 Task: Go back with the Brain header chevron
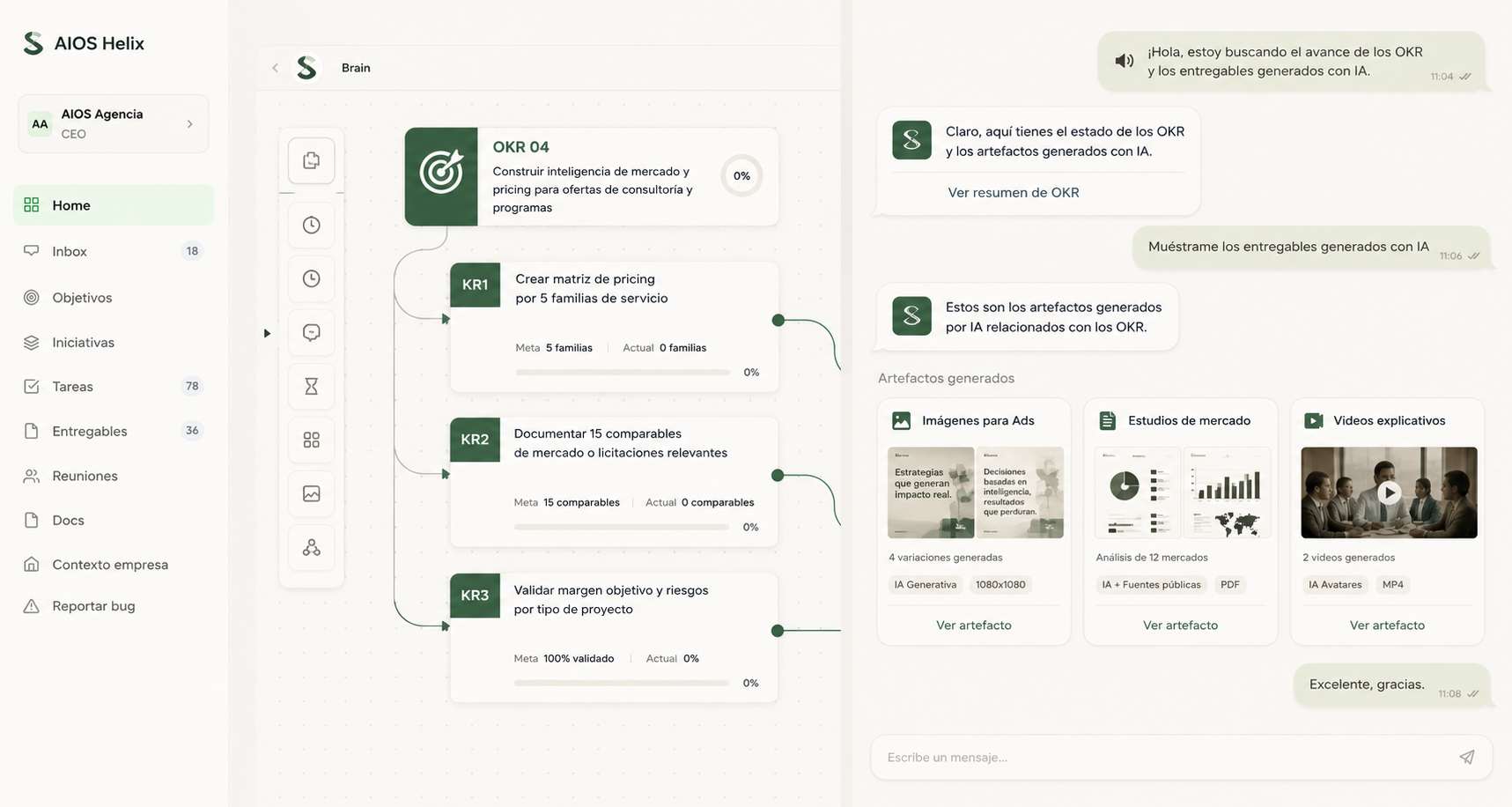[276, 68]
